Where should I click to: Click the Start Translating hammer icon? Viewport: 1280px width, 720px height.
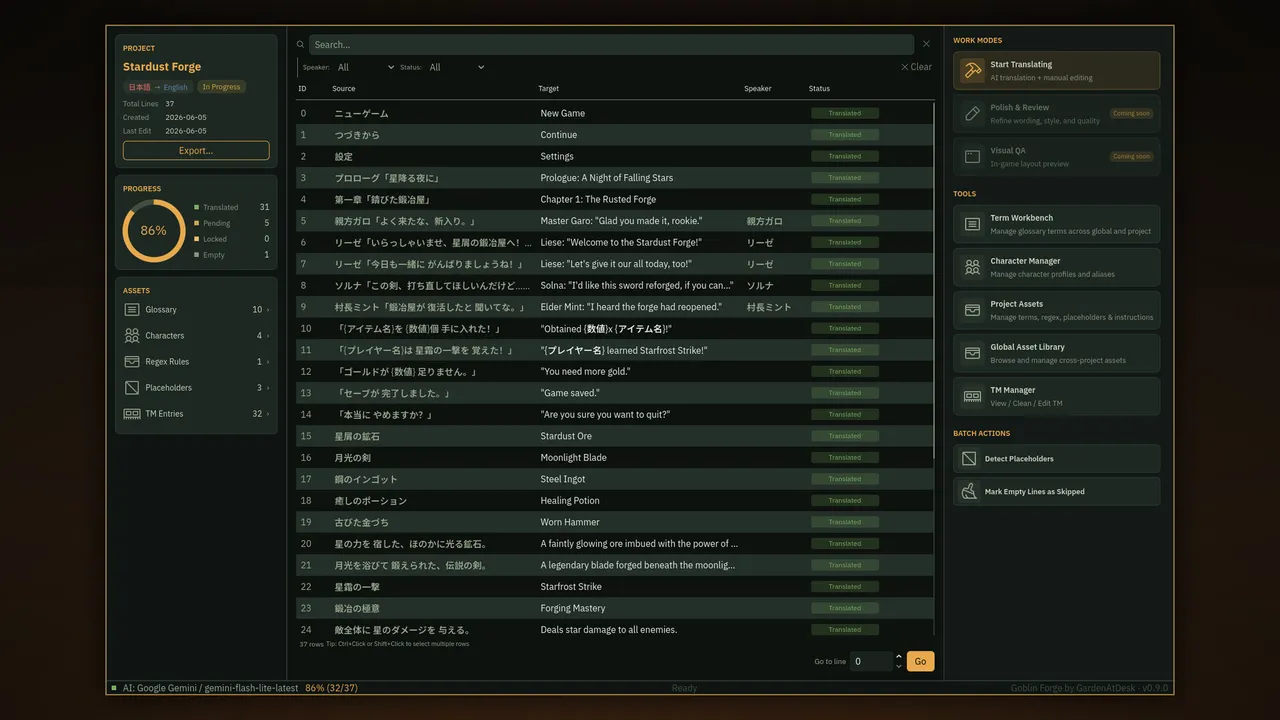[972, 71]
